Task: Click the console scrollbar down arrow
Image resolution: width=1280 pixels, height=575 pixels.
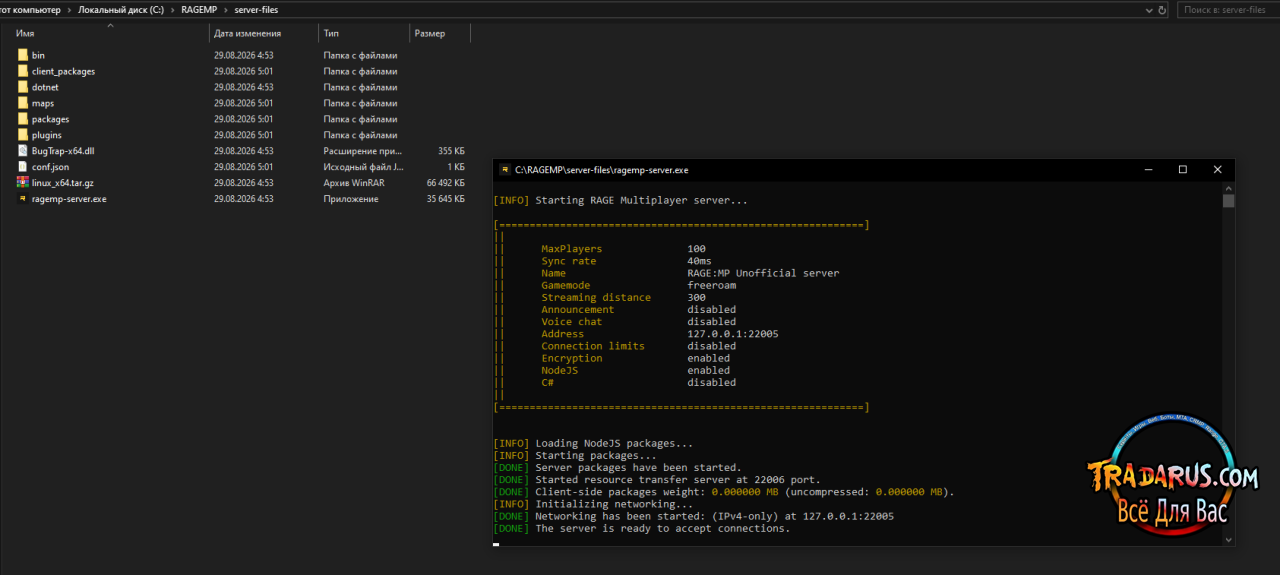Action: pos(1228,540)
